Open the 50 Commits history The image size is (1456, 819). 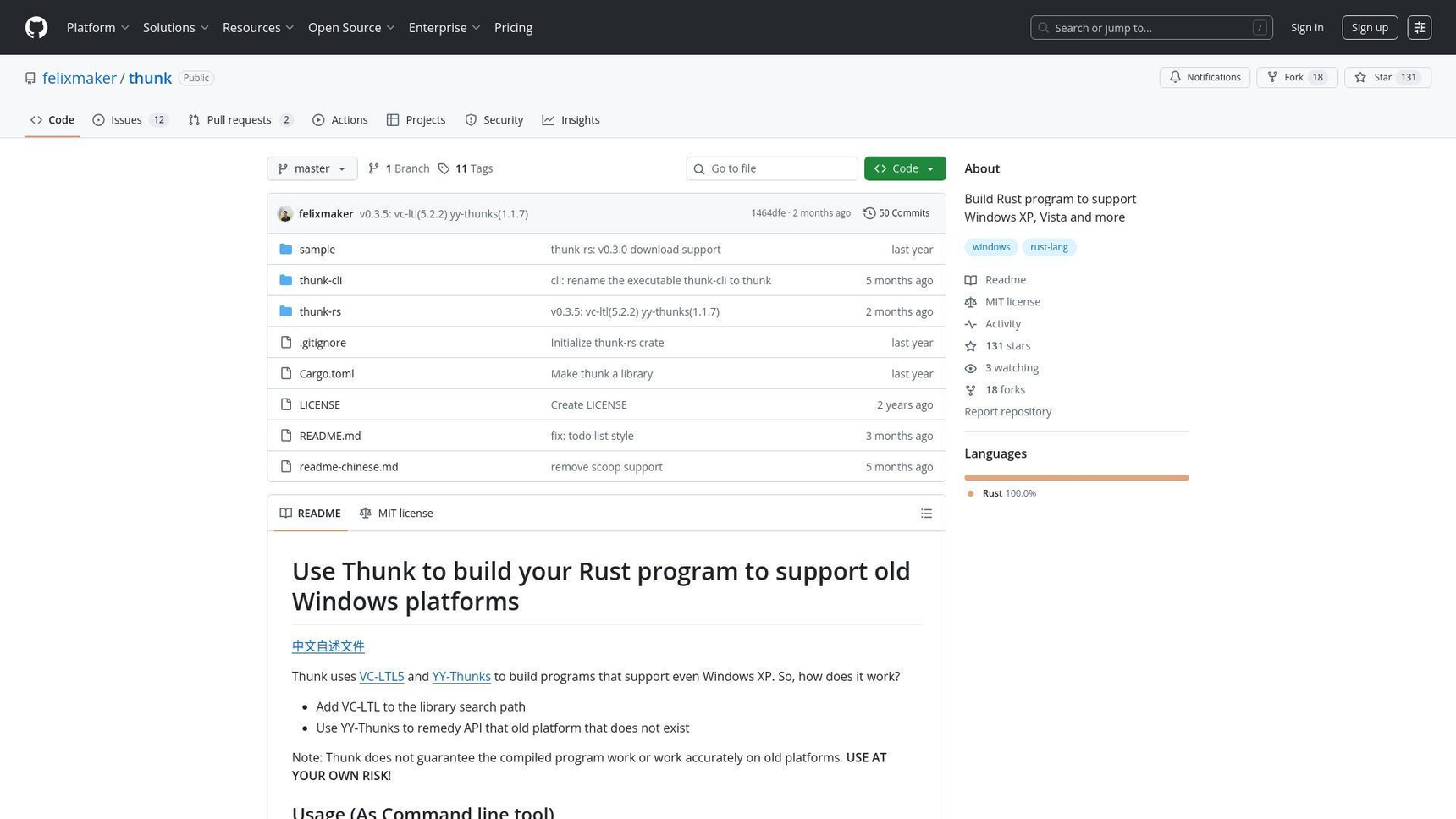[896, 213]
